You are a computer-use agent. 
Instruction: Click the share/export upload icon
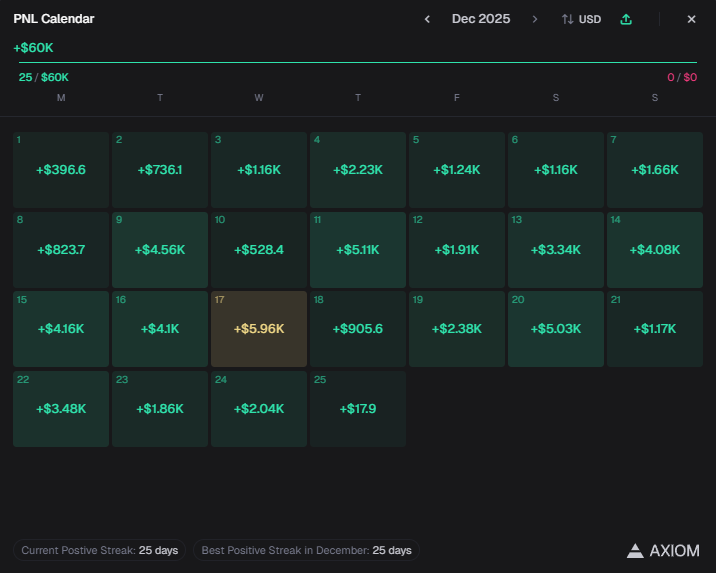pos(626,19)
